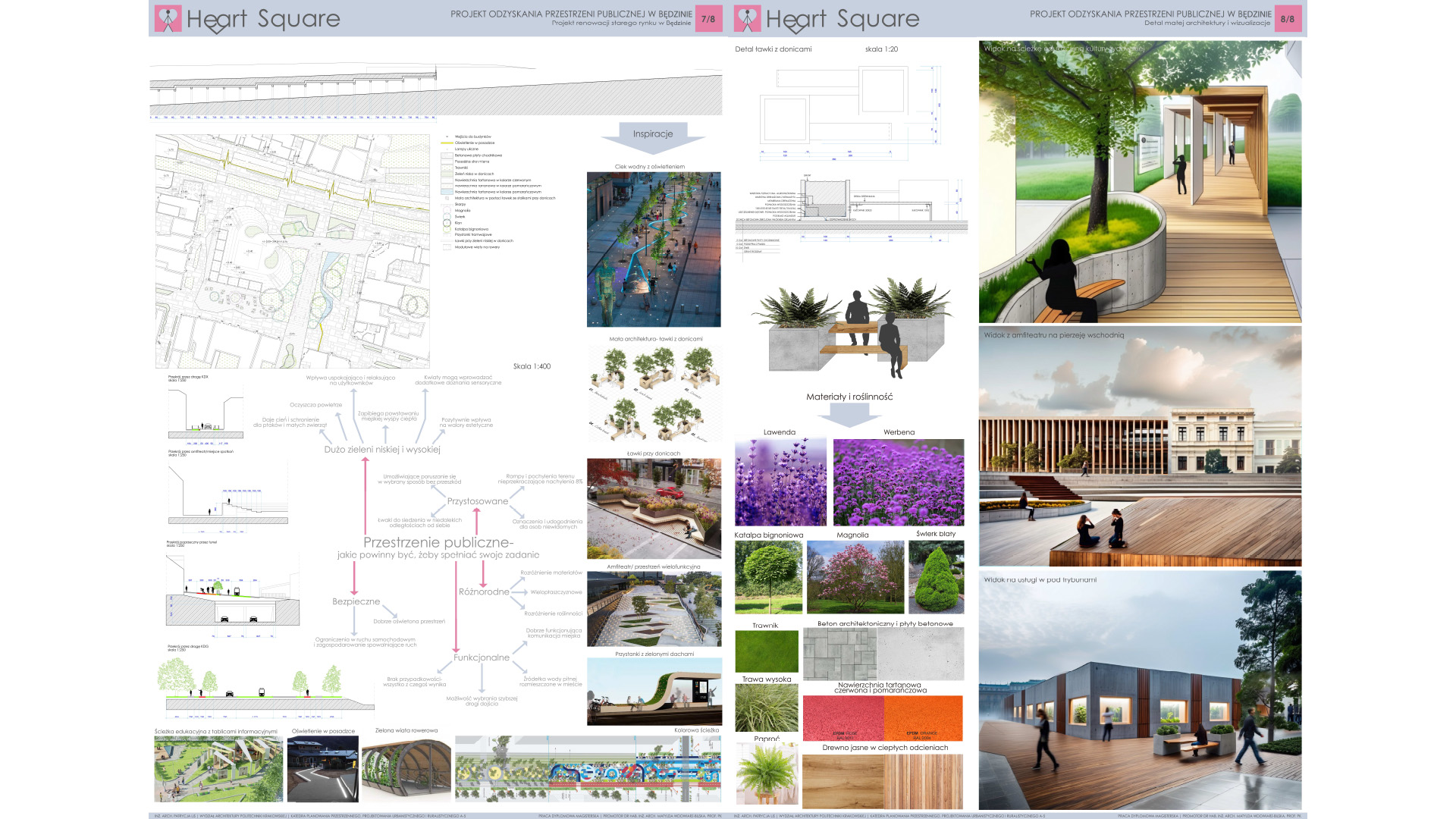This screenshot has width=1456, height=819.
Task: Click the pink Heart Square logo on sheet 7/8
Action: (x=168, y=19)
